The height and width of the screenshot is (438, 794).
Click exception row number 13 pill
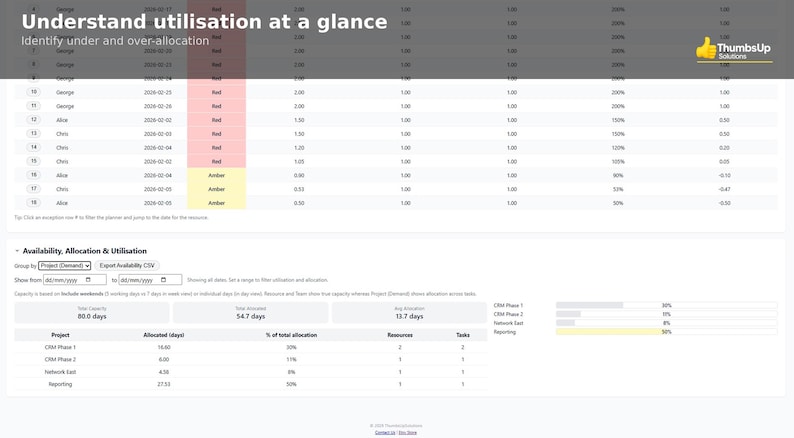(x=33, y=133)
